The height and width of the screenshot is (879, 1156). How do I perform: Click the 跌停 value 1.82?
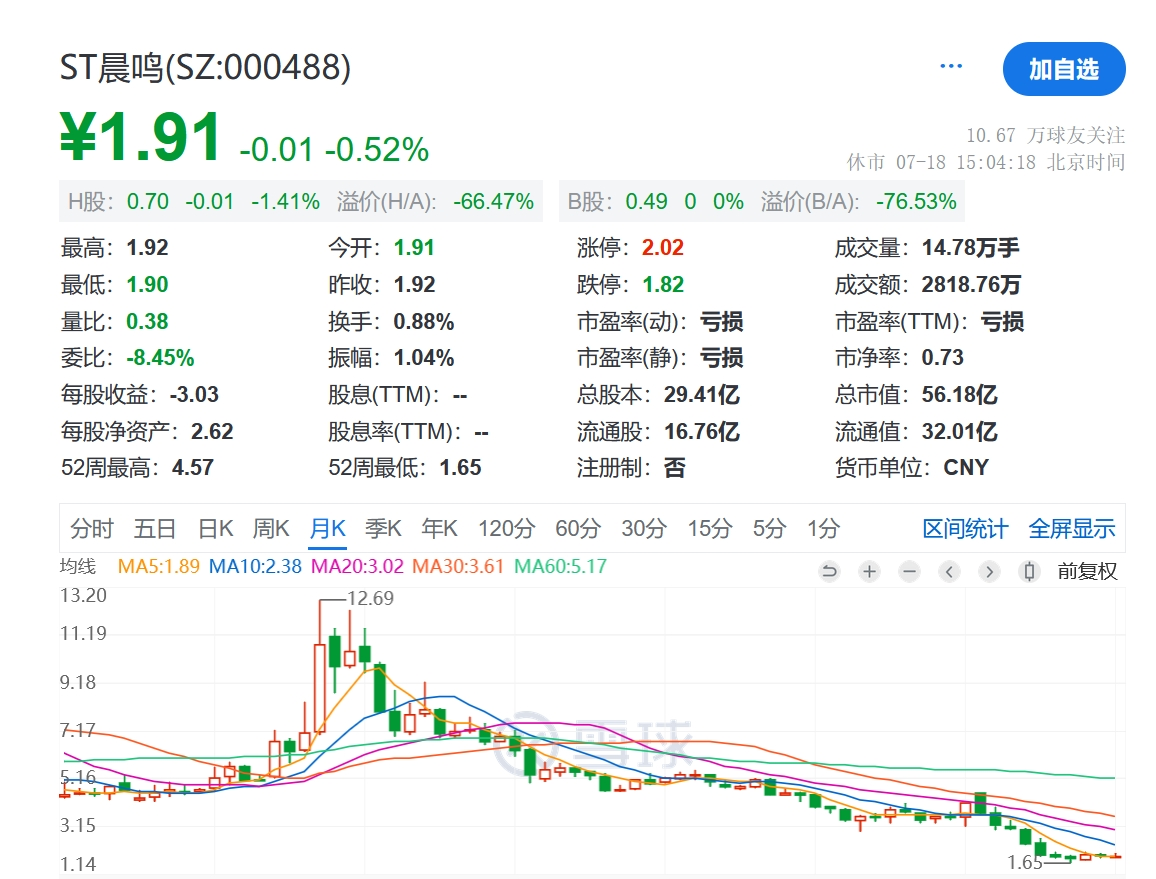(x=663, y=285)
